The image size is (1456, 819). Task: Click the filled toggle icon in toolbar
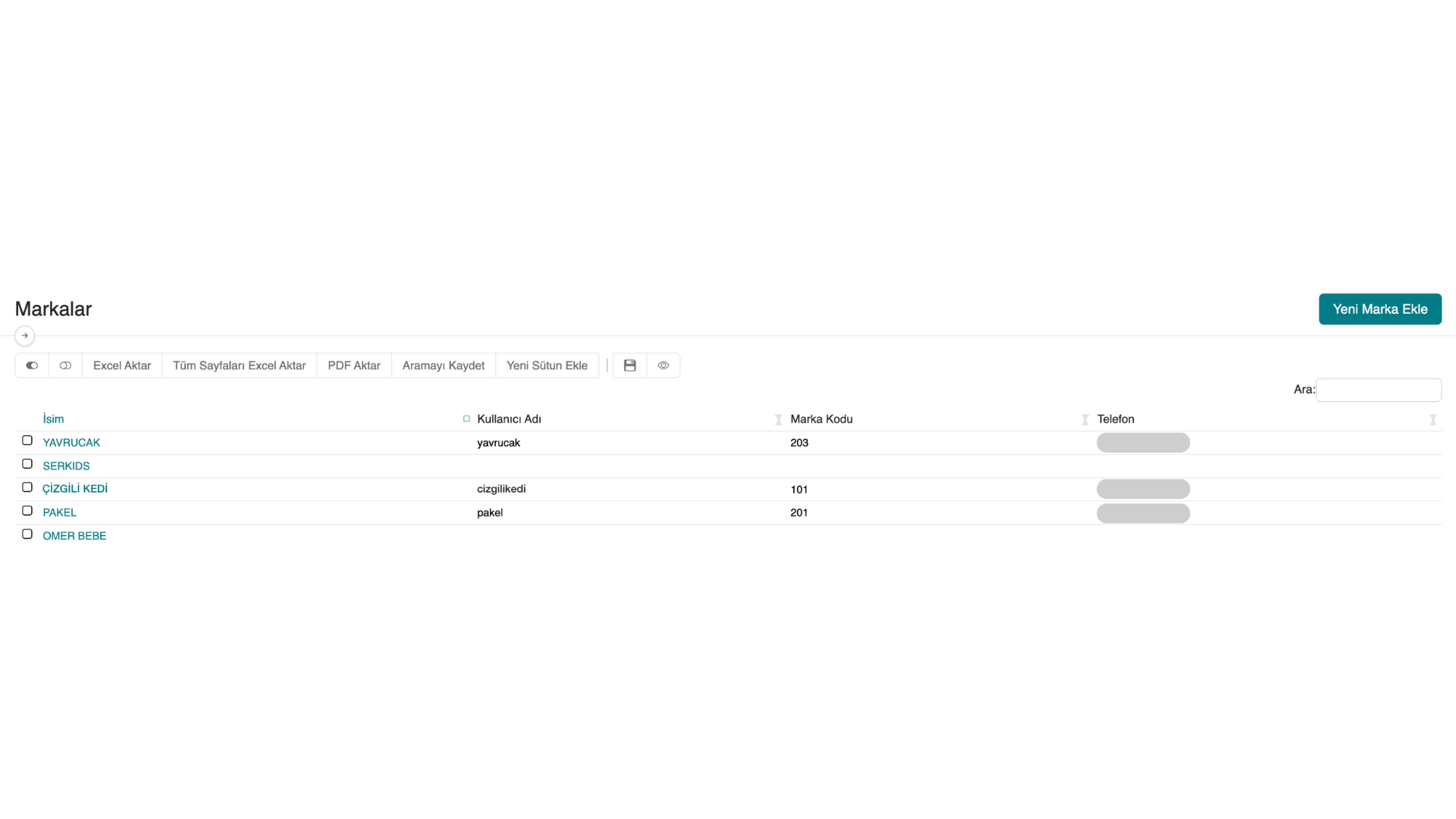coord(32,366)
